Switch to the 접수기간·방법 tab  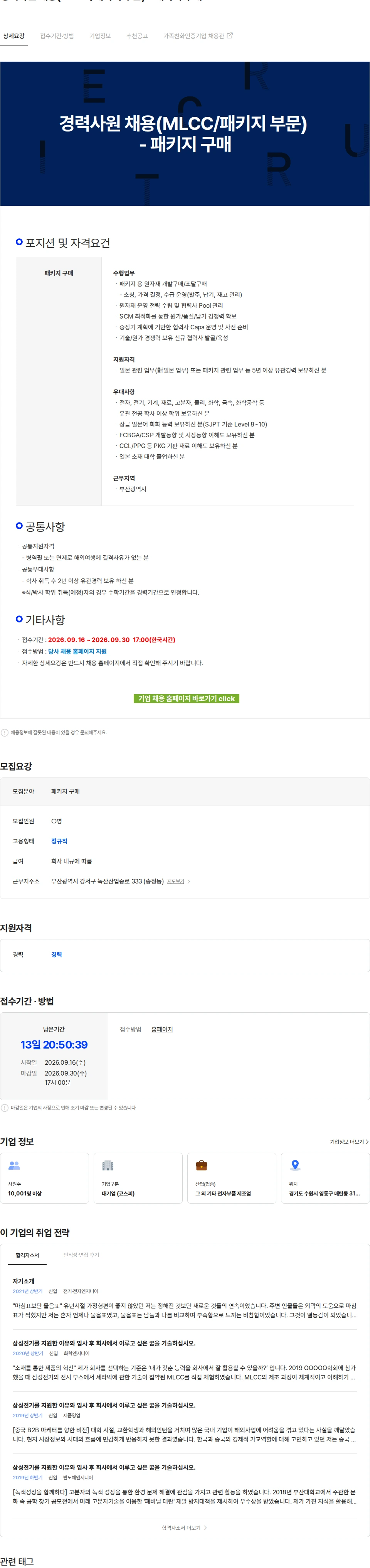click(57, 37)
